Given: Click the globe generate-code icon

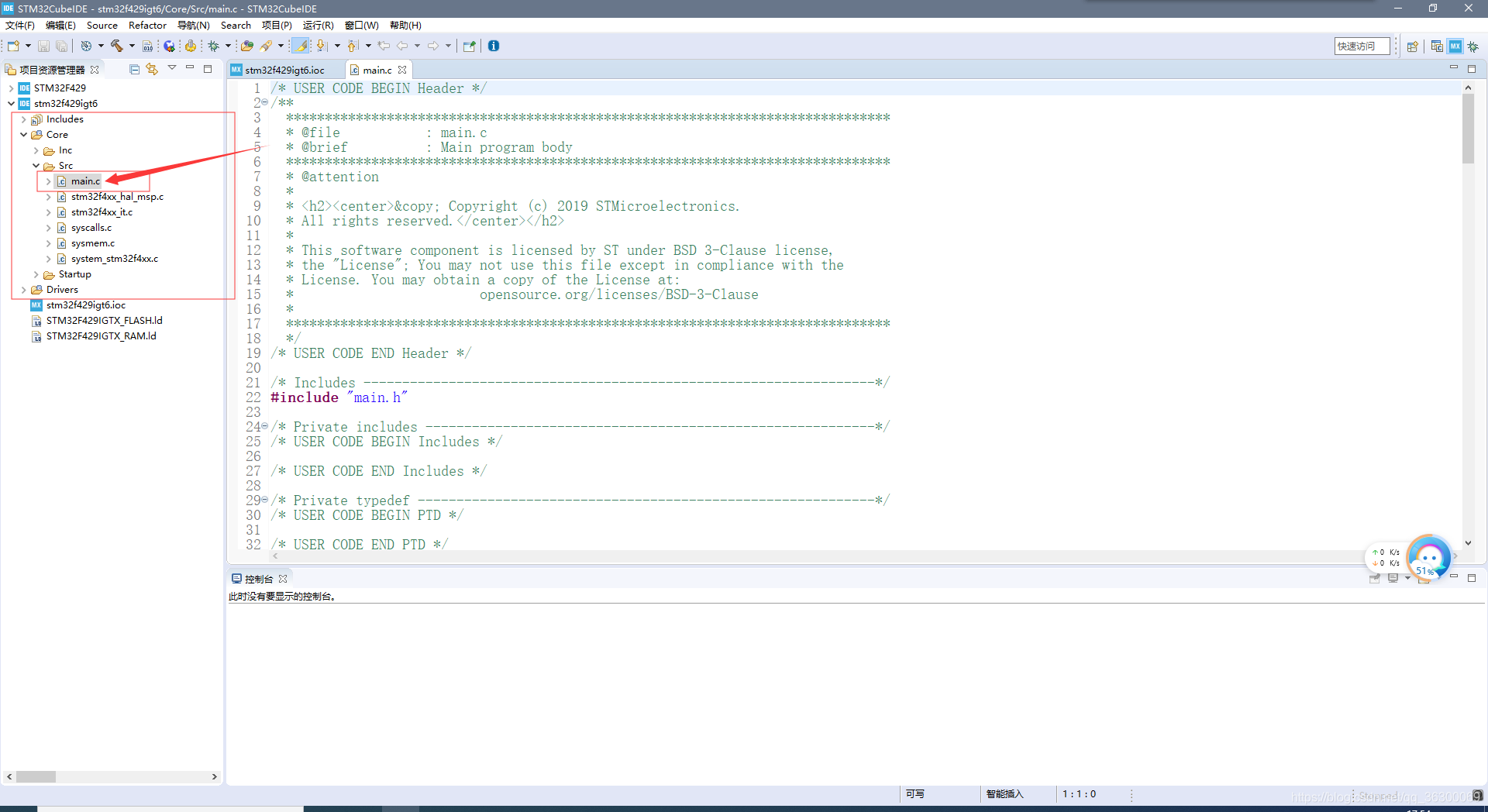Looking at the screenshot, I should pos(170,46).
